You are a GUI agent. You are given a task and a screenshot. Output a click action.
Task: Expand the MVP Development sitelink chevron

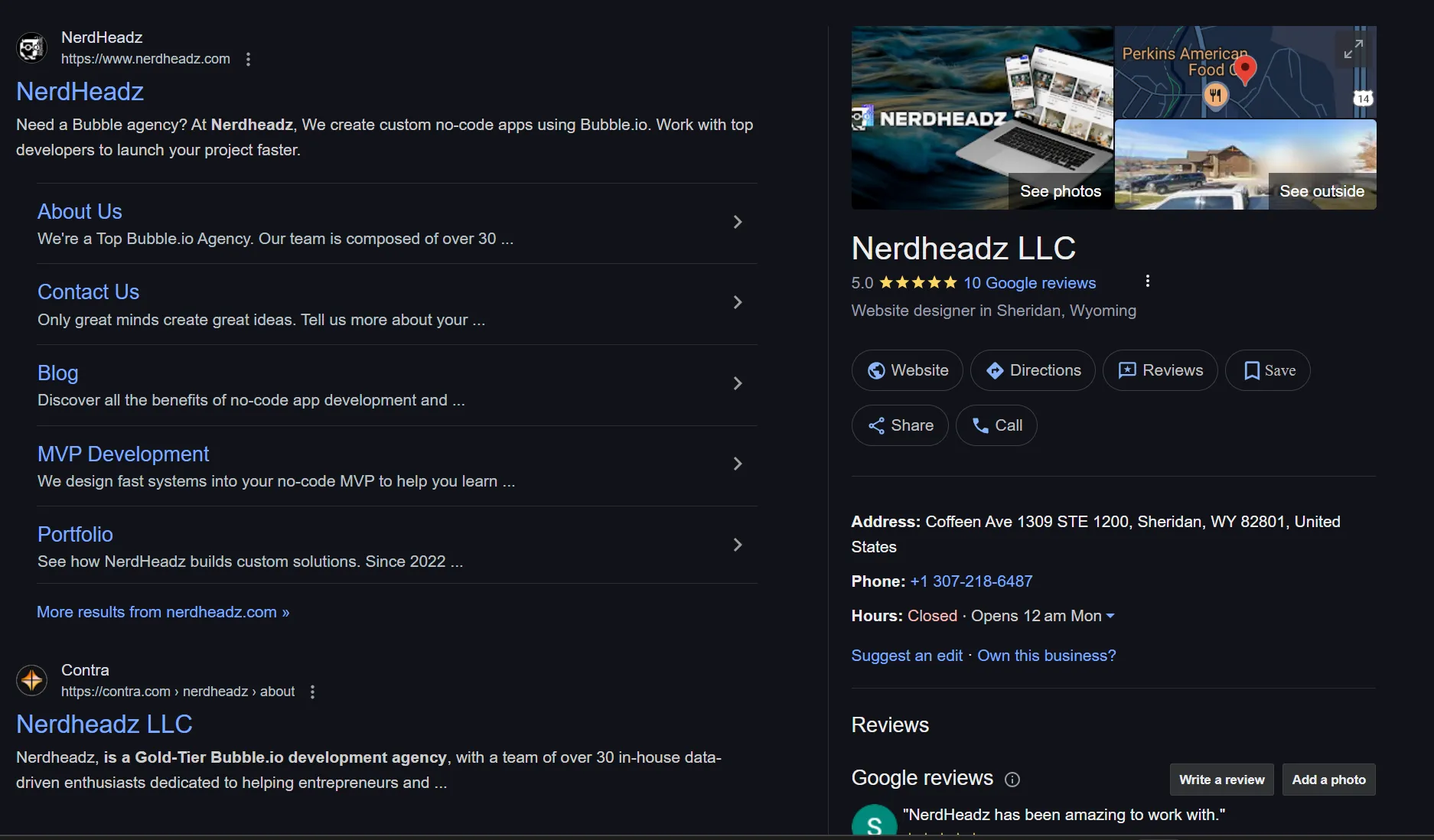(x=738, y=464)
